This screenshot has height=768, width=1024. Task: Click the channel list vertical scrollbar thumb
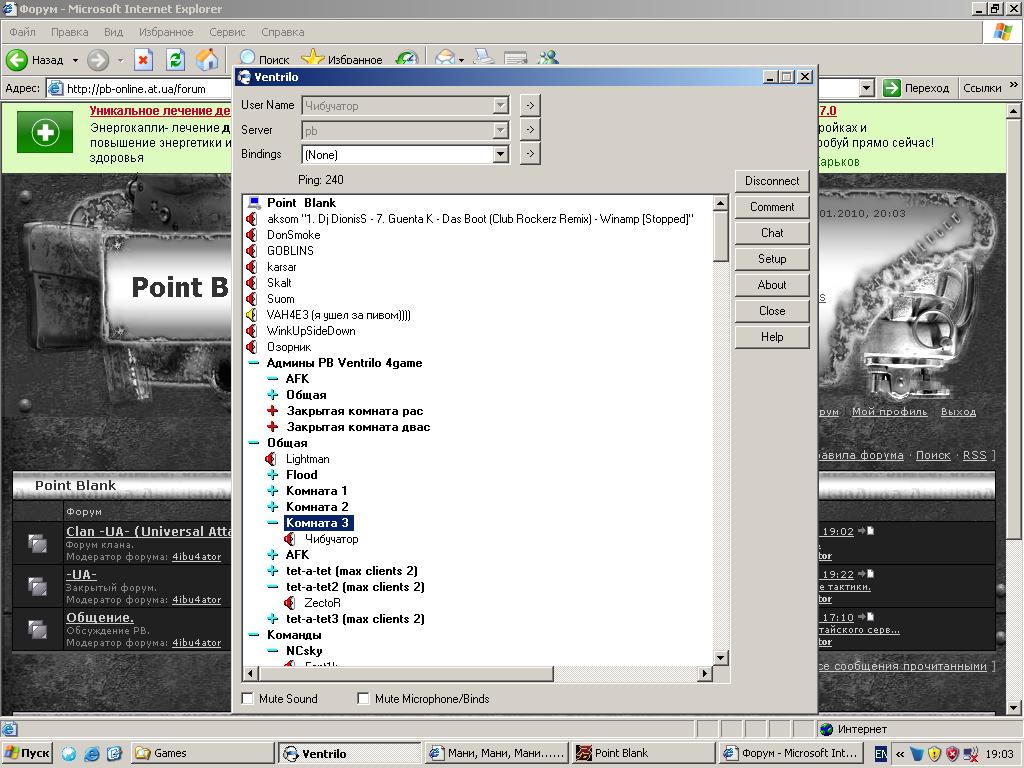click(720, 236)
